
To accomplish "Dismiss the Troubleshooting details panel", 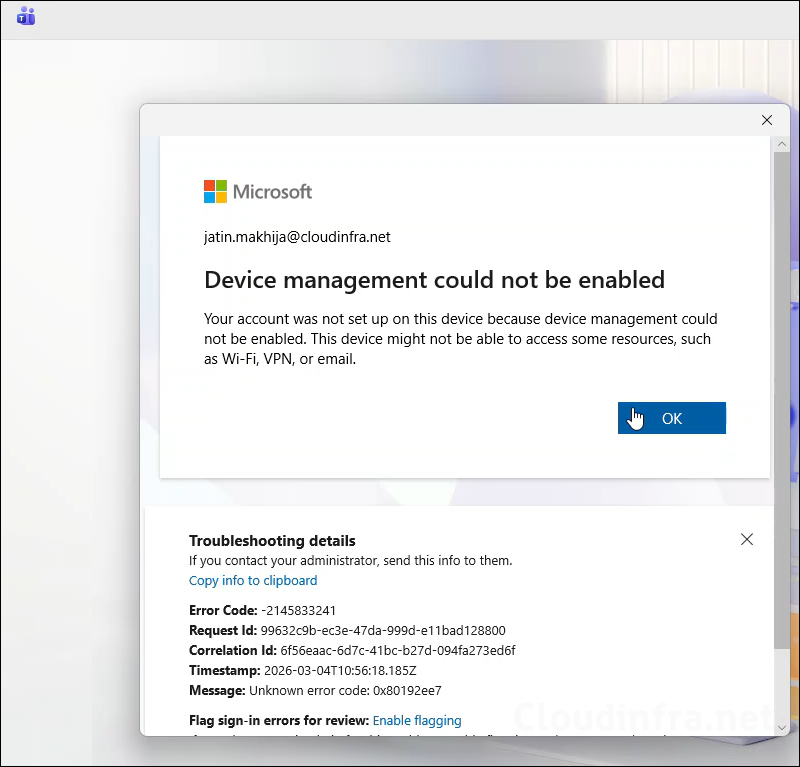I will pos(747,539).
